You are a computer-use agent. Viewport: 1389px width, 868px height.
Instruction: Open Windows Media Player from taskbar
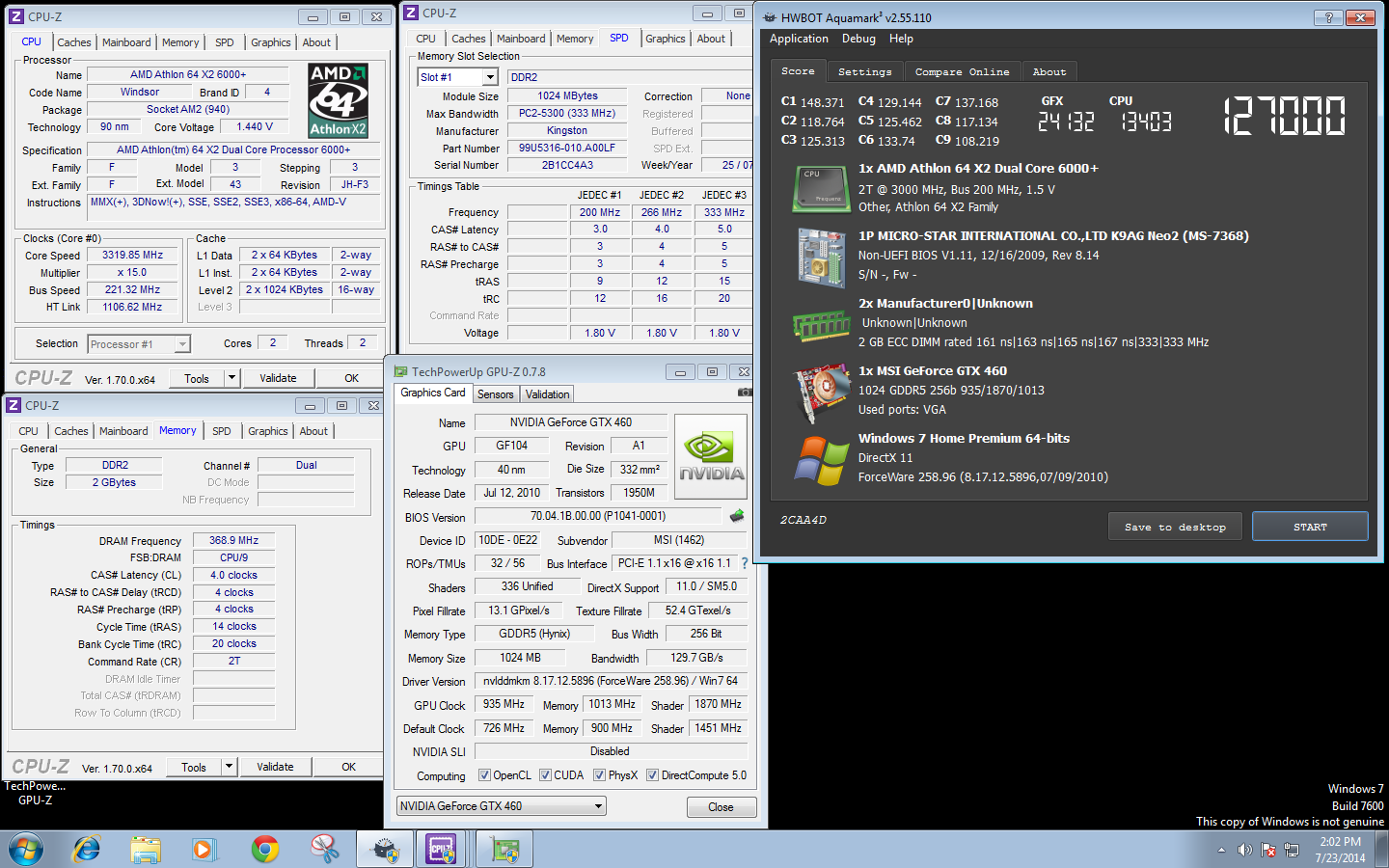[203, 850]
